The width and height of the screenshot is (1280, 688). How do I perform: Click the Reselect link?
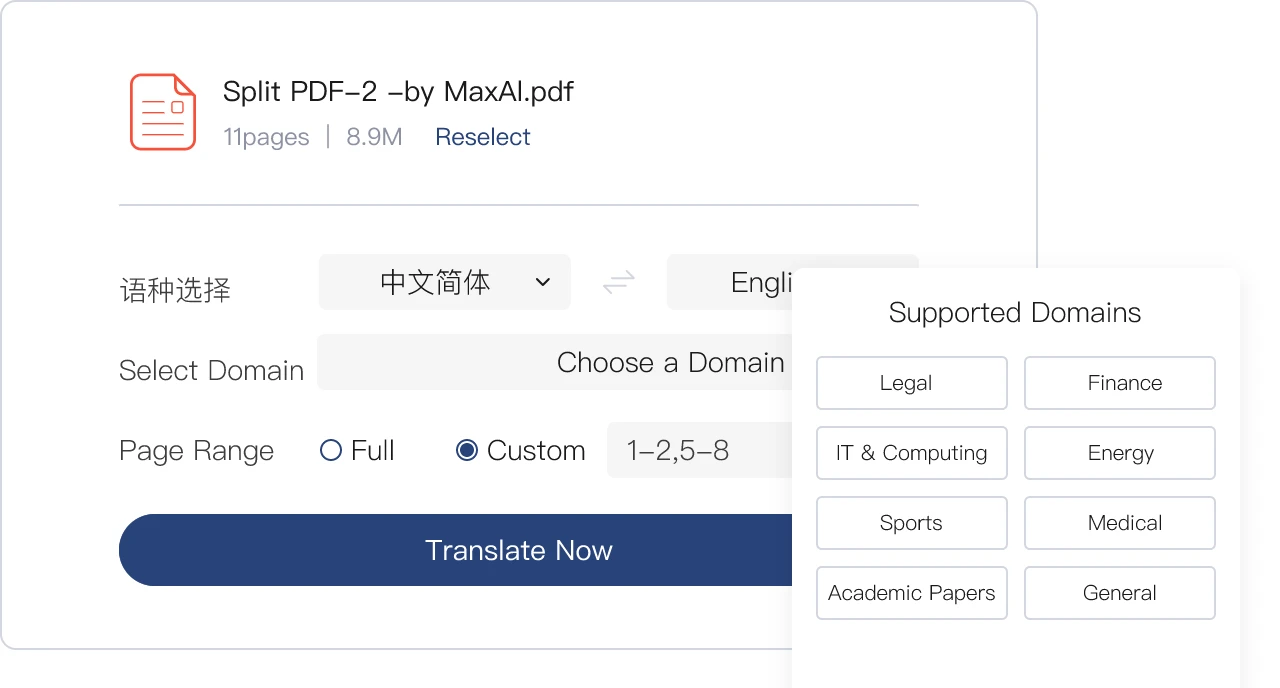(x=483, y=137)
